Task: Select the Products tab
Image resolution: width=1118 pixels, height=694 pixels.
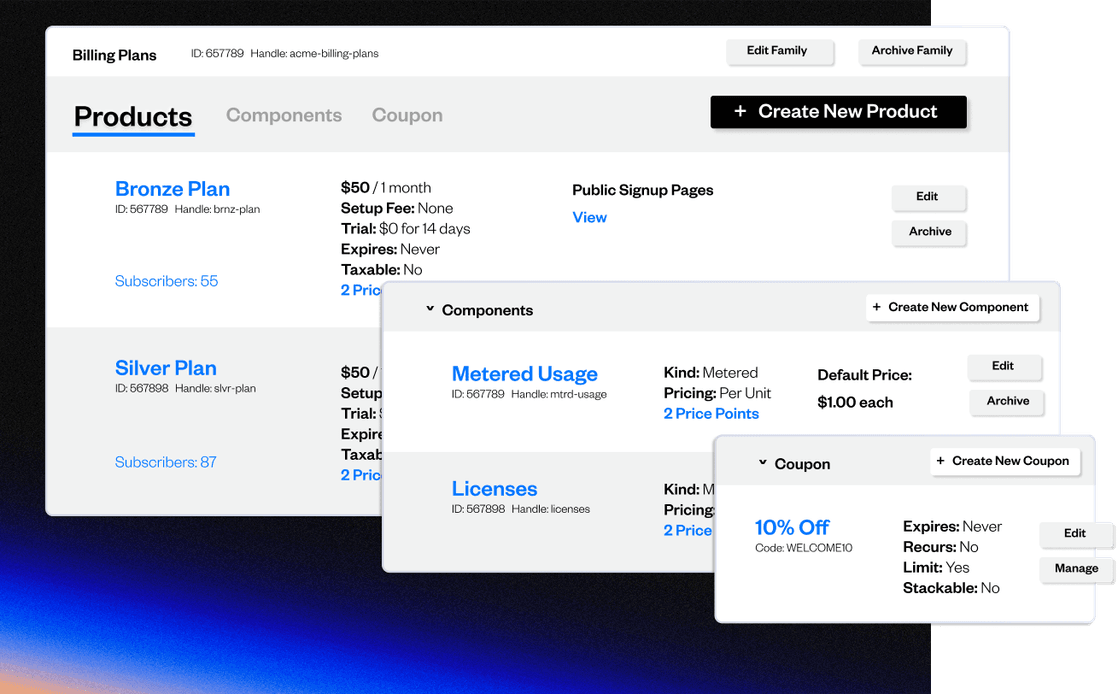Action: point(133,117)
